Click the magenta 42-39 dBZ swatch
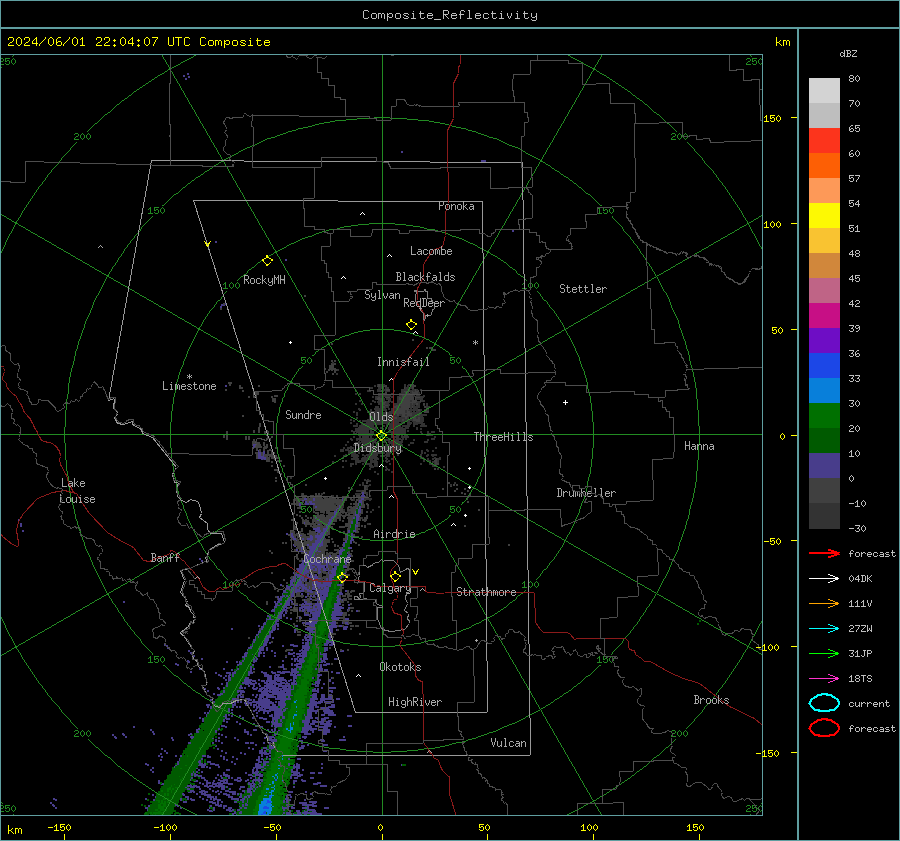 click(824, 316)
